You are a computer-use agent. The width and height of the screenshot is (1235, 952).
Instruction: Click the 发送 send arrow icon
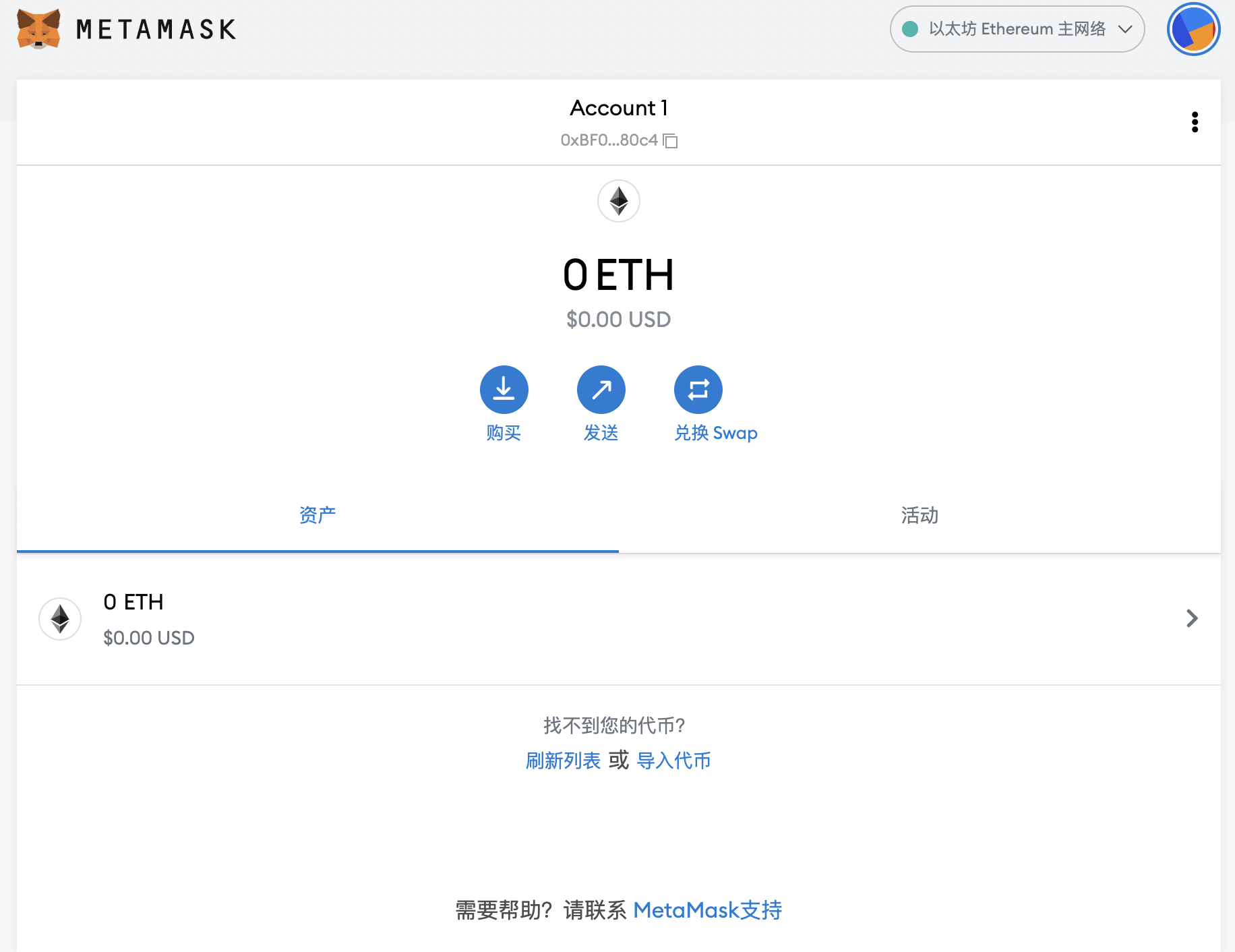601,390
